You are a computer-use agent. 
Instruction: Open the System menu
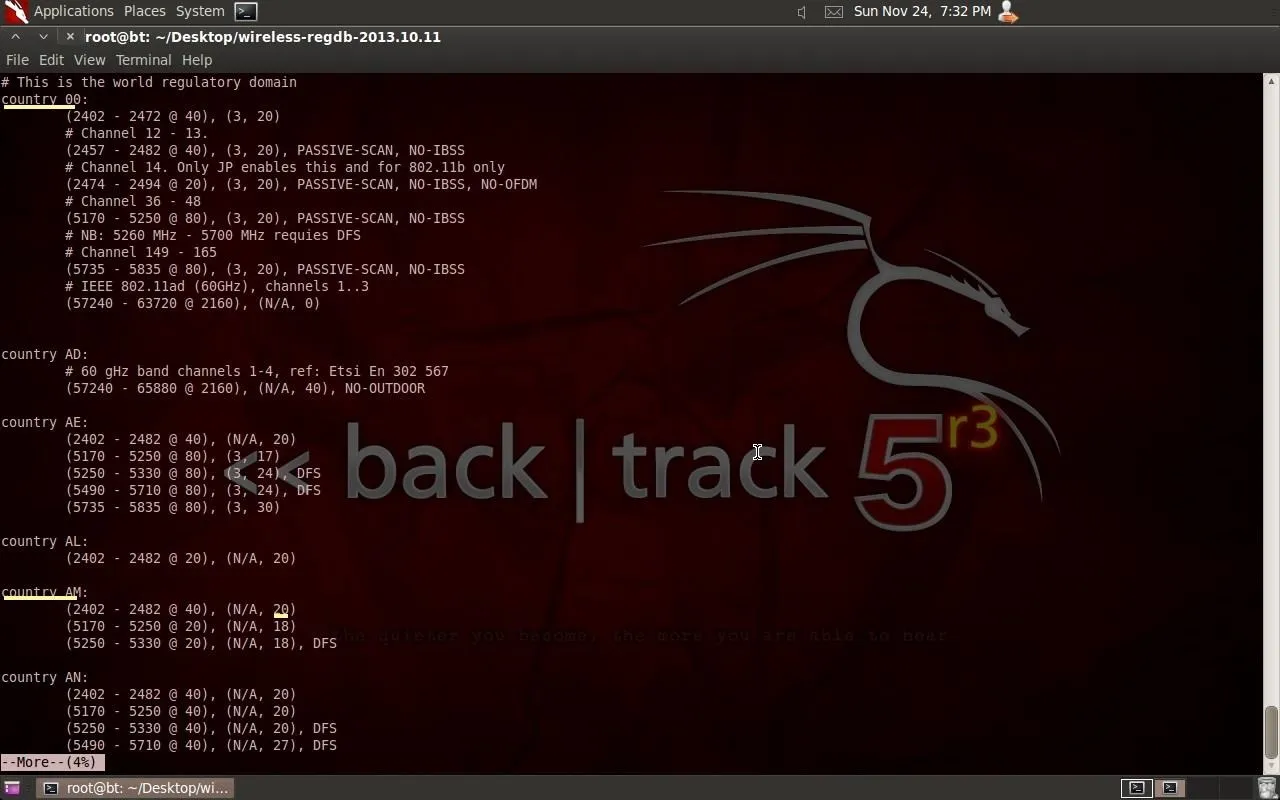200,11
